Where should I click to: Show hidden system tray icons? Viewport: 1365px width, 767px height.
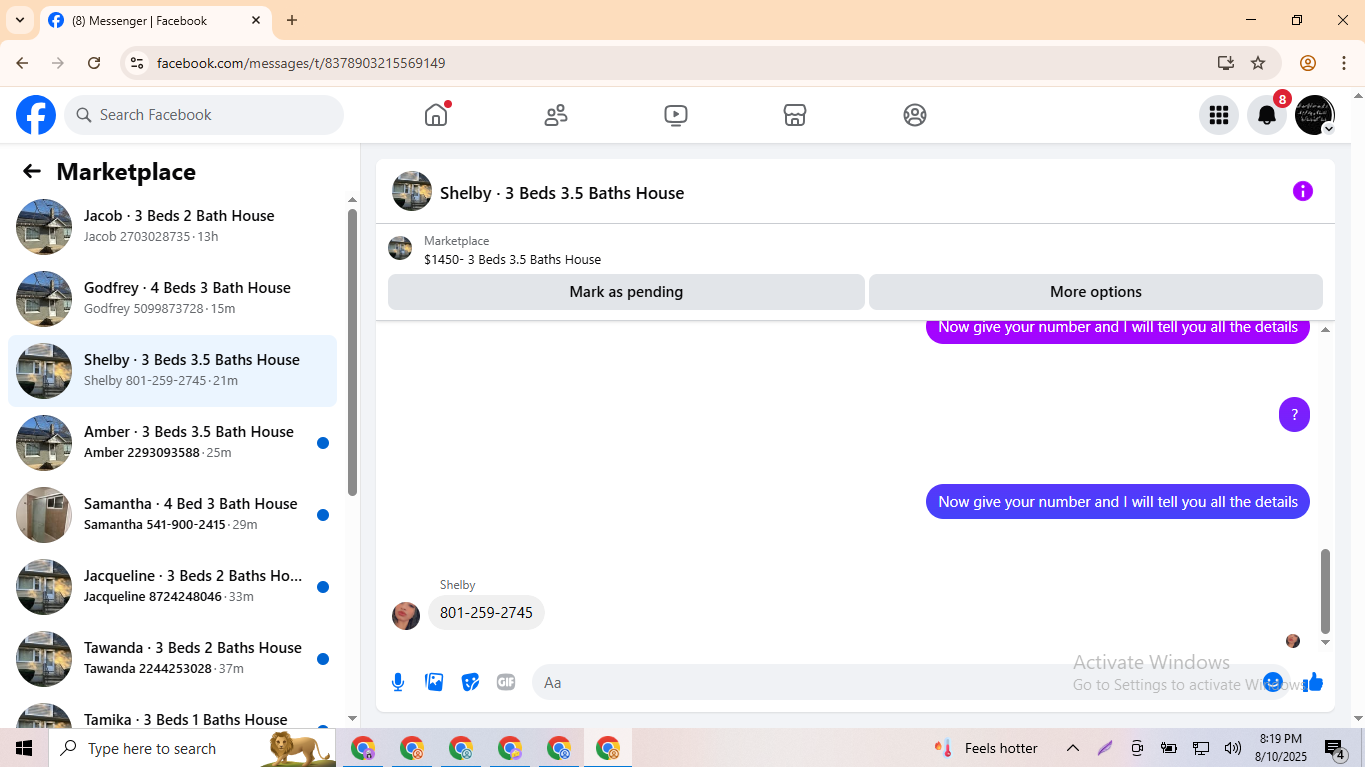[1073, 748]
